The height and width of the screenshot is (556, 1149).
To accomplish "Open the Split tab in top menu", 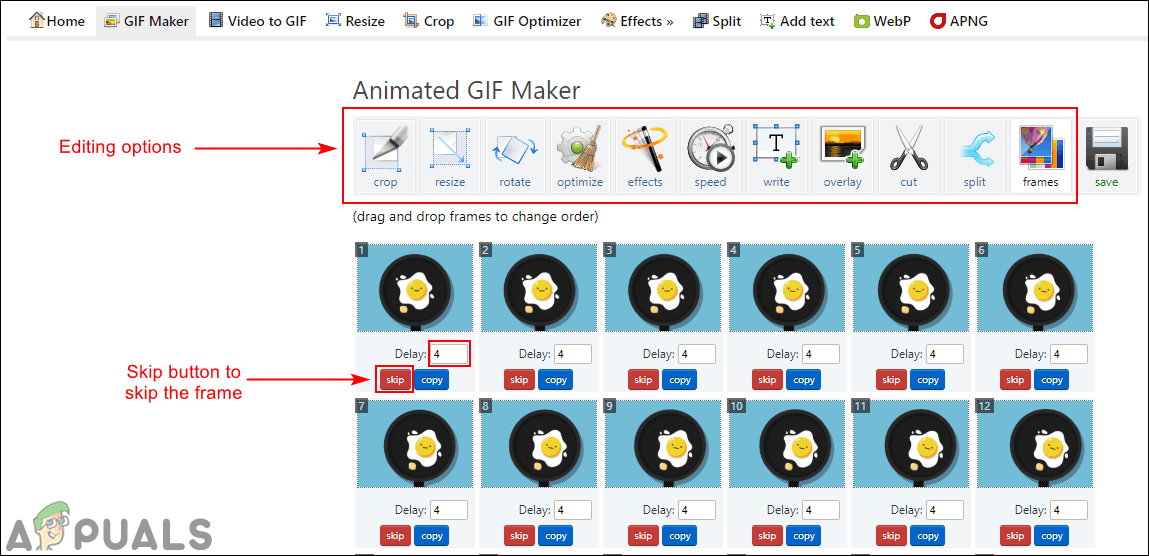I will 719,21.
